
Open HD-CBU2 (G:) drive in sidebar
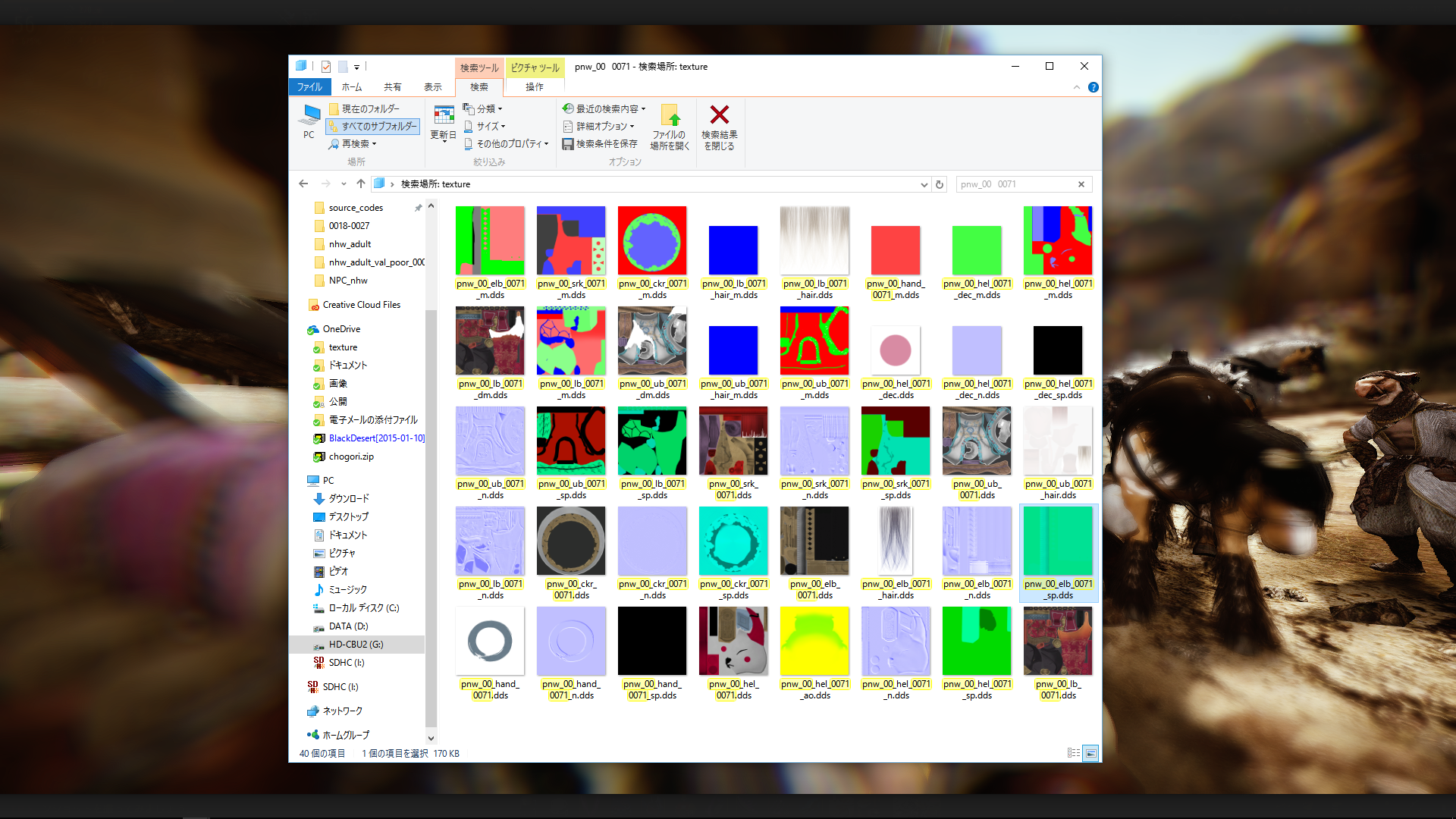point(356,645)
